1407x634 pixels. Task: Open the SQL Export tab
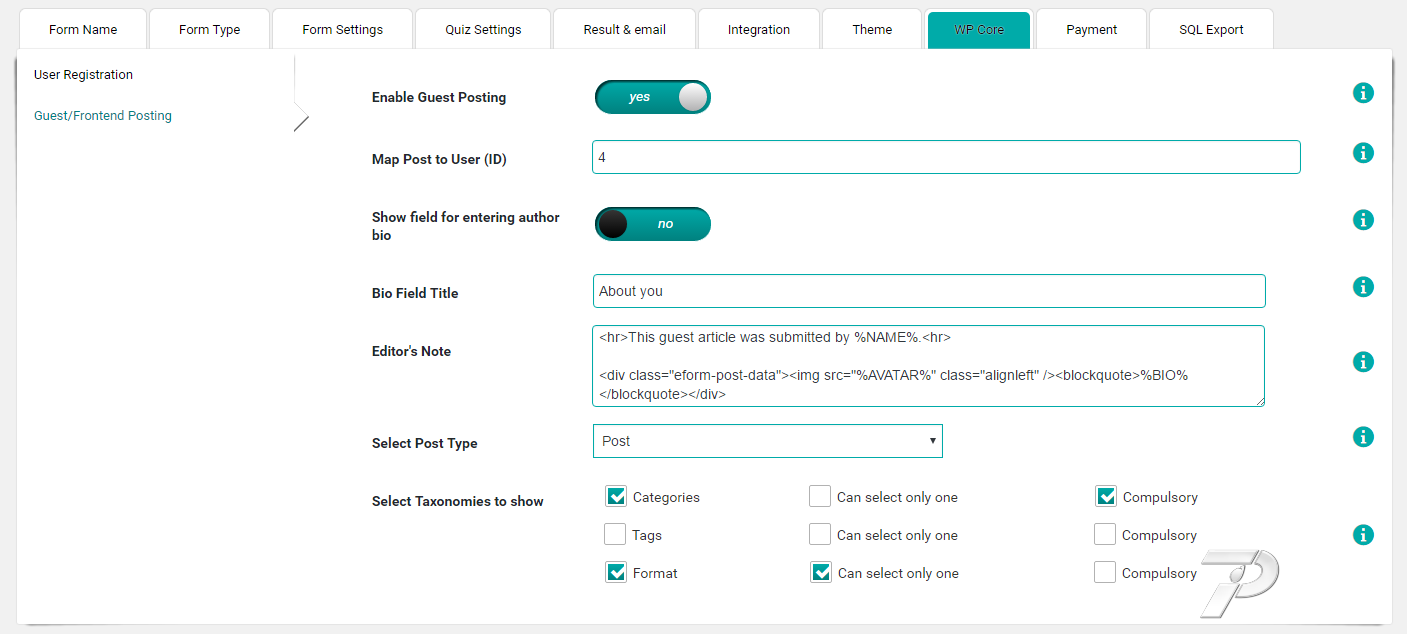(x=1211, y=29)
